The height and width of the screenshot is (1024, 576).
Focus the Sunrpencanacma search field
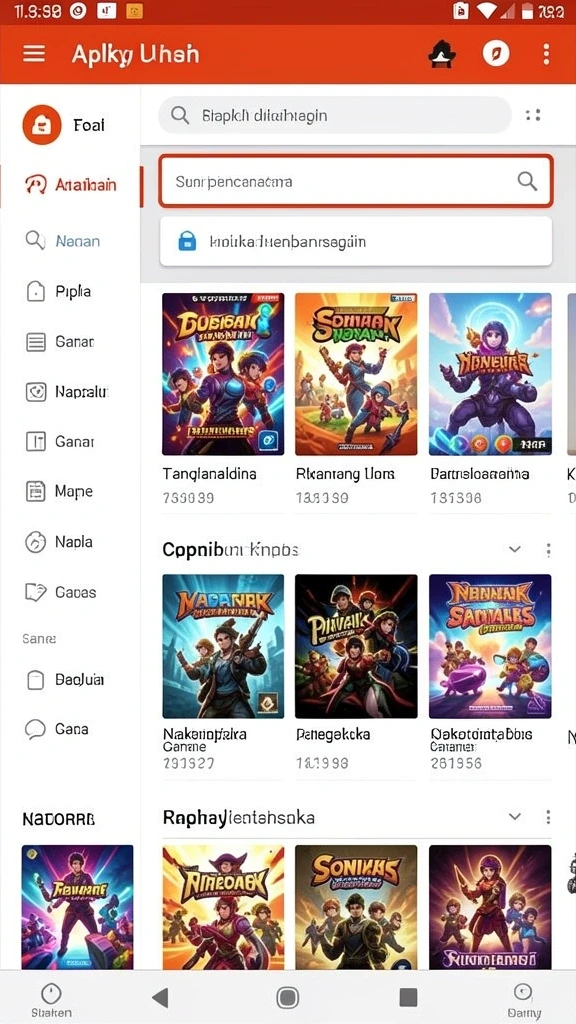click(x=356, y=181)
